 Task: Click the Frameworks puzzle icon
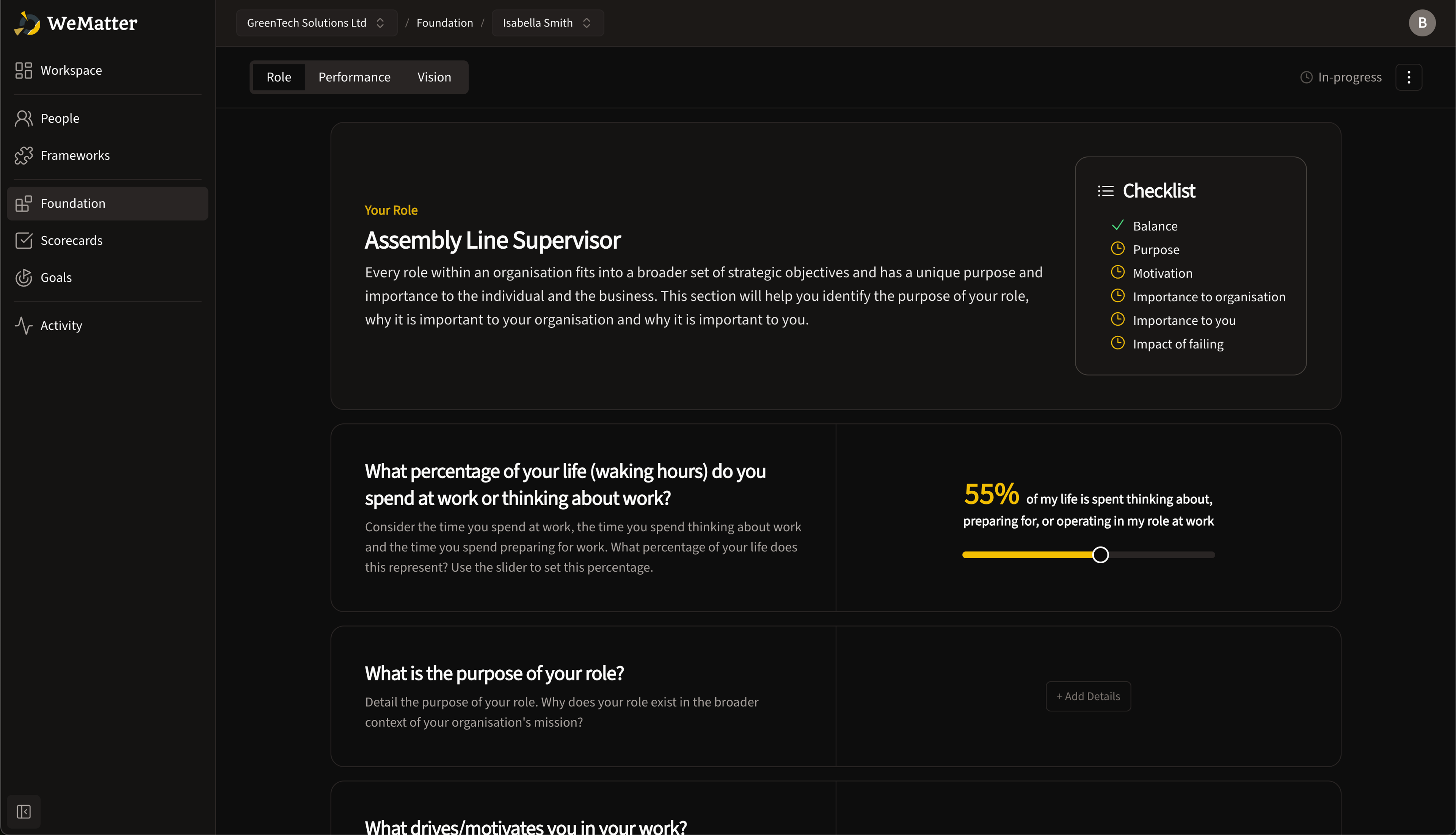point(24,155)
